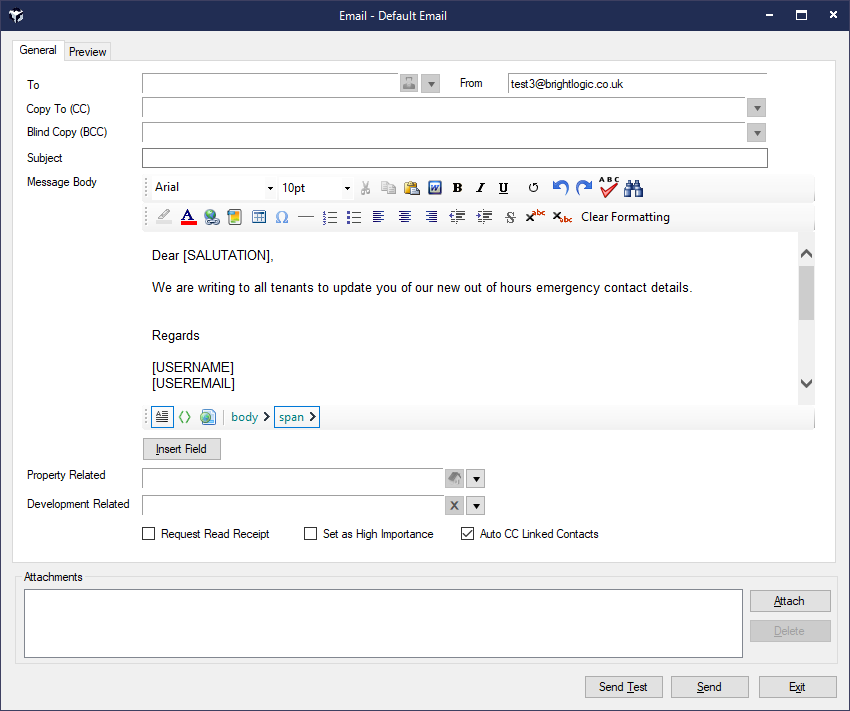Click the house icon beside Property Related
The height and width of the screenshot is (711, 850).
tap(454, 479)
